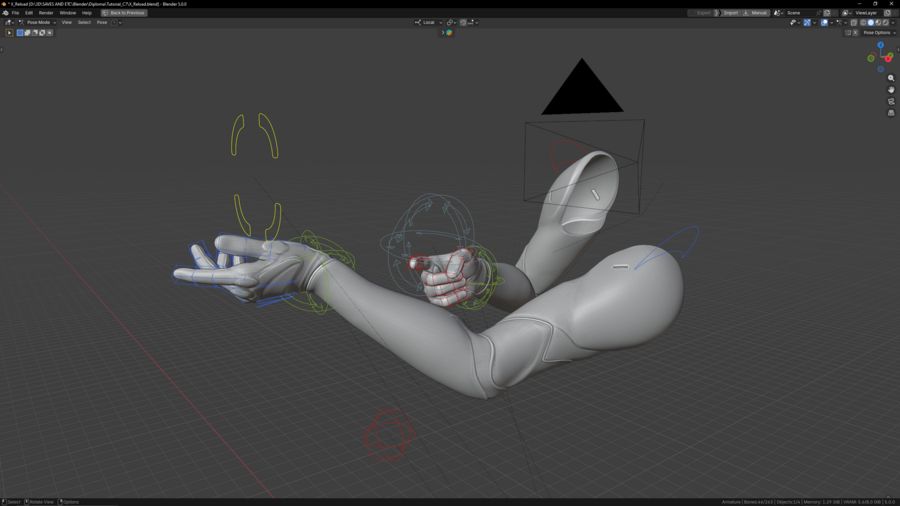Open the shading options dropdown

(893, 22)
